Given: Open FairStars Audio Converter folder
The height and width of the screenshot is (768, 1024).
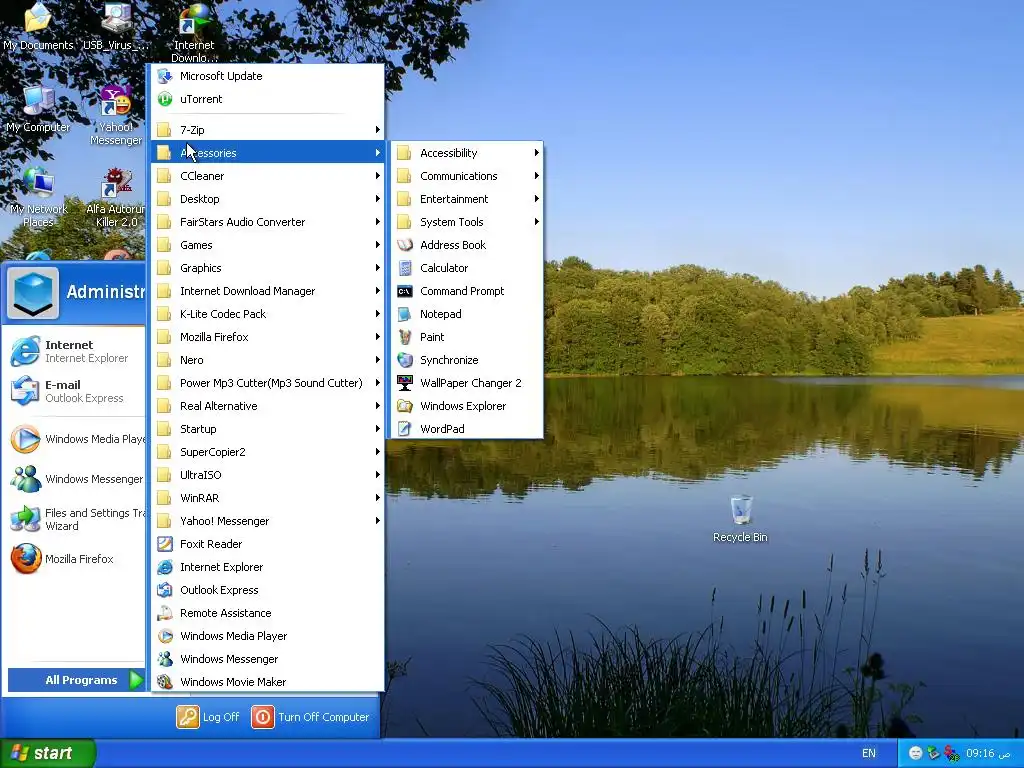Looking at the screenshot, I should [x=267, y=222].
